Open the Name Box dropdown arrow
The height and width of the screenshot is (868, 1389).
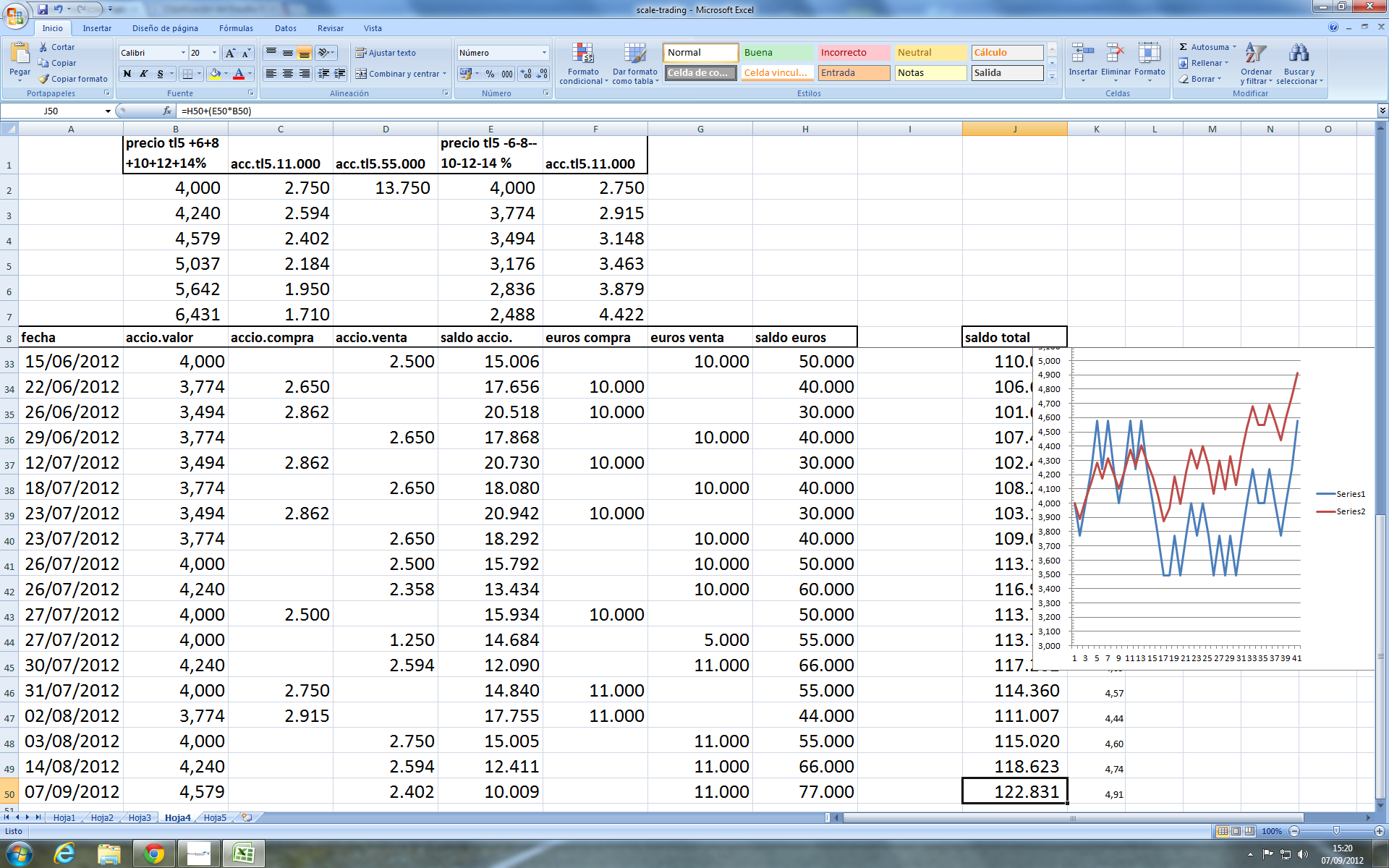(x=108, y=111)
